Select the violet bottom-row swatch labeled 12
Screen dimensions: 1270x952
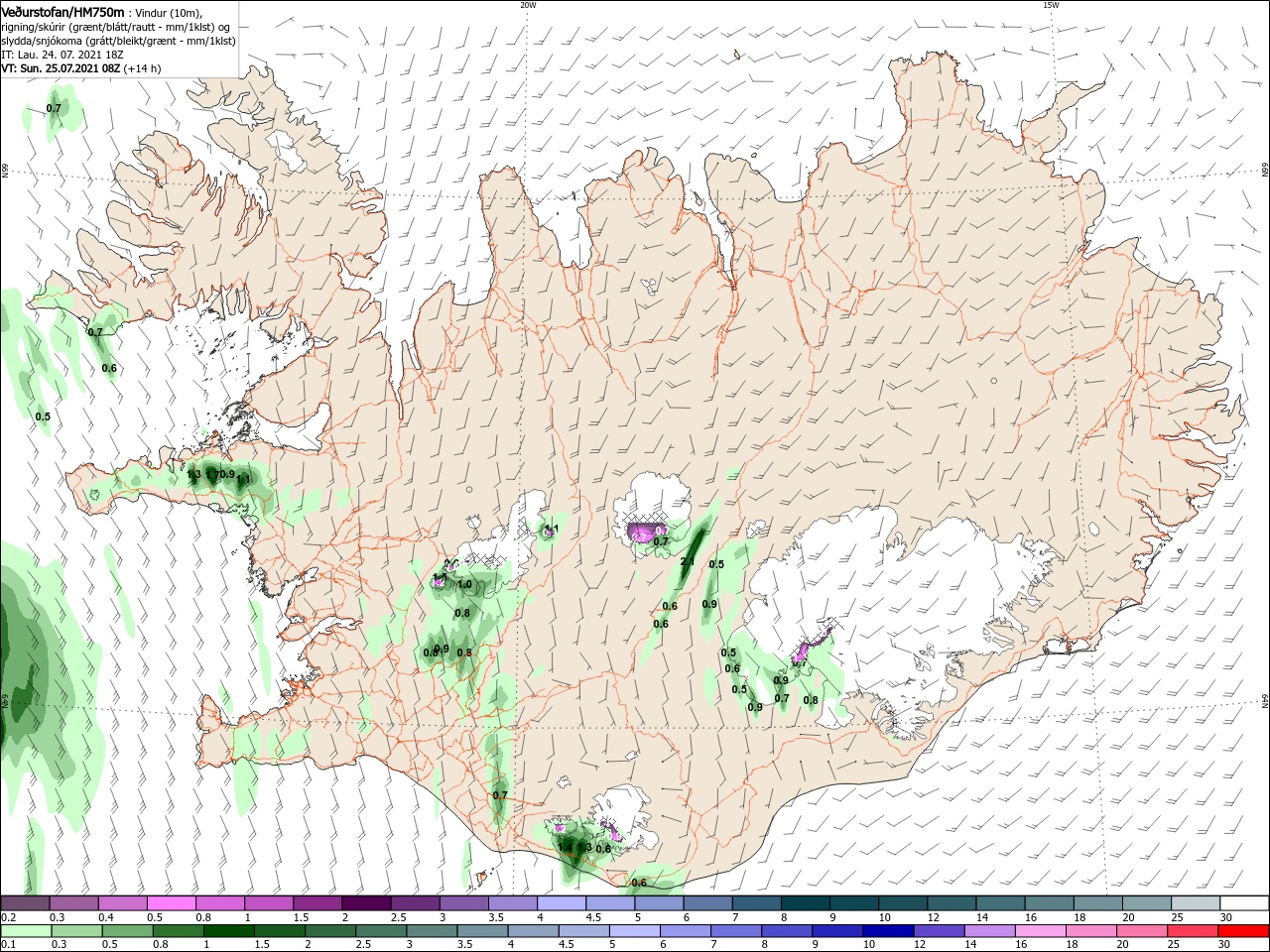[x=939, y=931]
